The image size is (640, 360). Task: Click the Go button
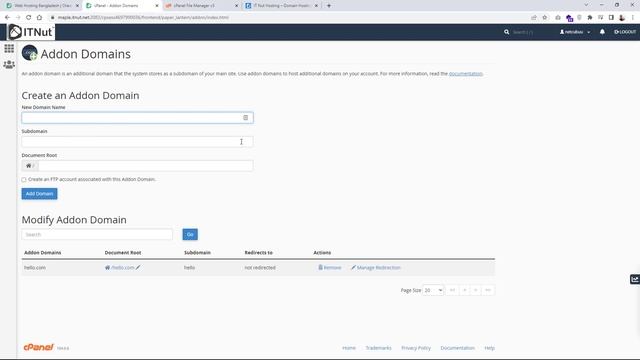point(190,234)
